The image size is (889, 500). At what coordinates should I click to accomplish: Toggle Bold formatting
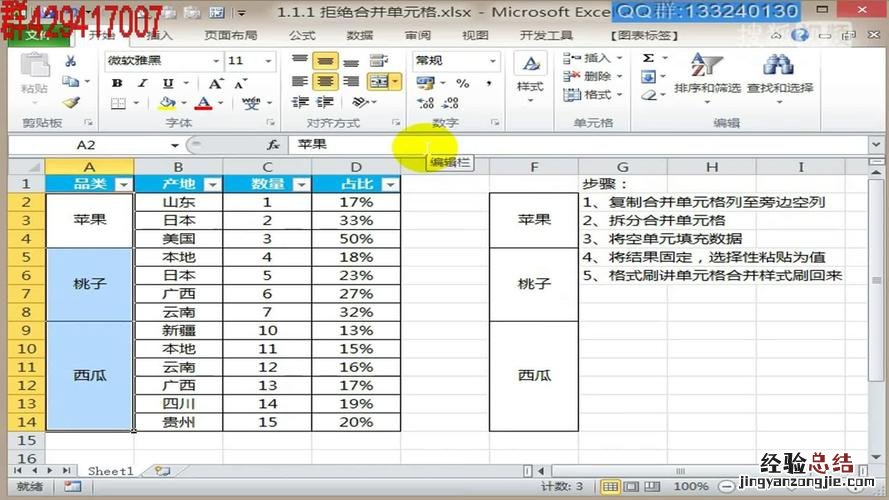[117, 83]
